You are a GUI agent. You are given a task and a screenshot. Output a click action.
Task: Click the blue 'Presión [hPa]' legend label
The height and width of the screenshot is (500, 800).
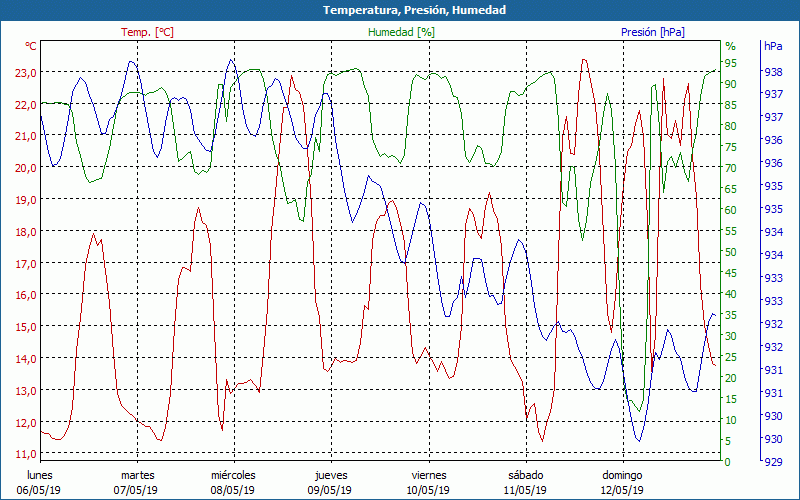653,32
